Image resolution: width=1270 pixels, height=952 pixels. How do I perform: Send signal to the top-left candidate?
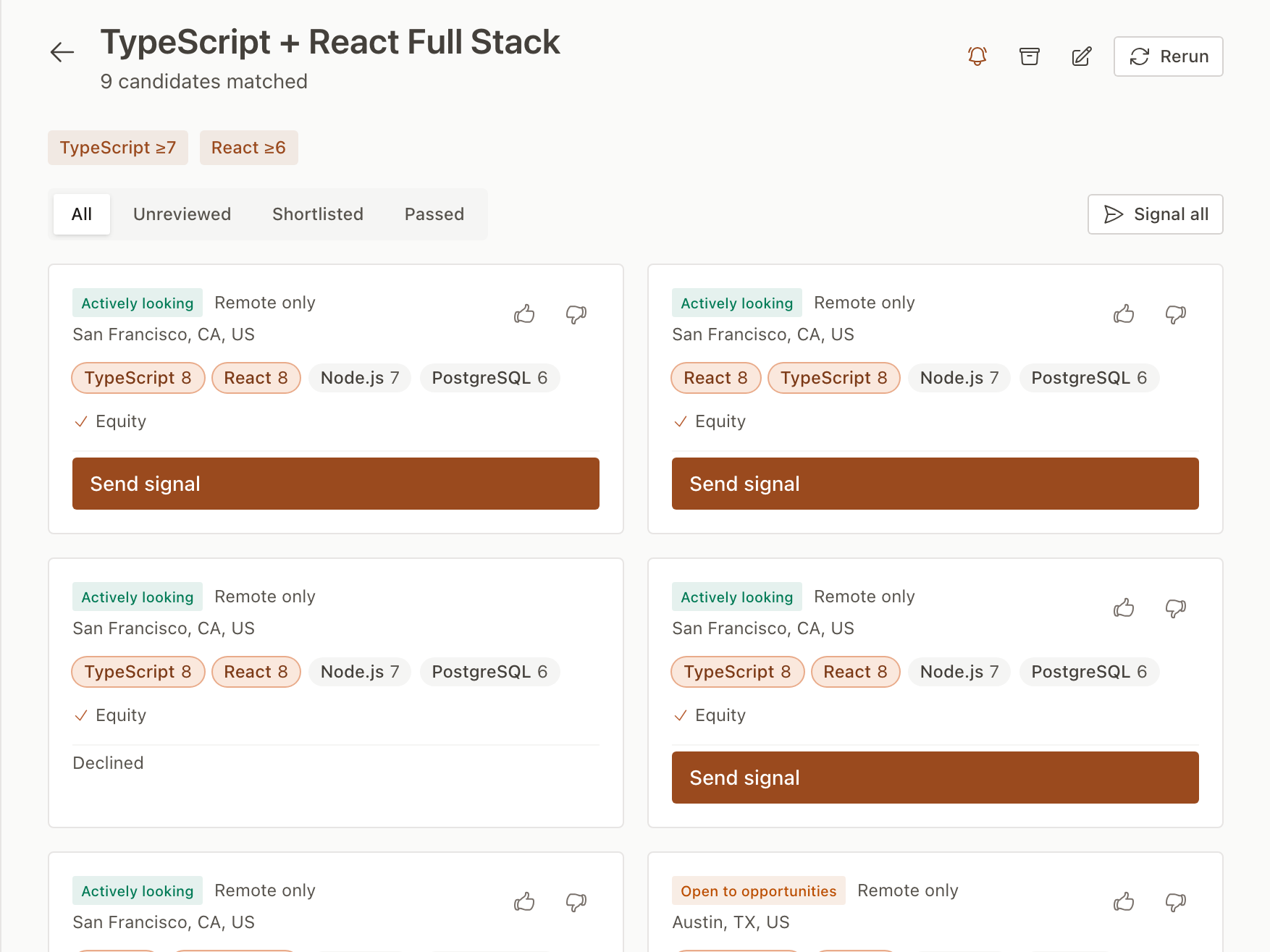tap(336, 484)
